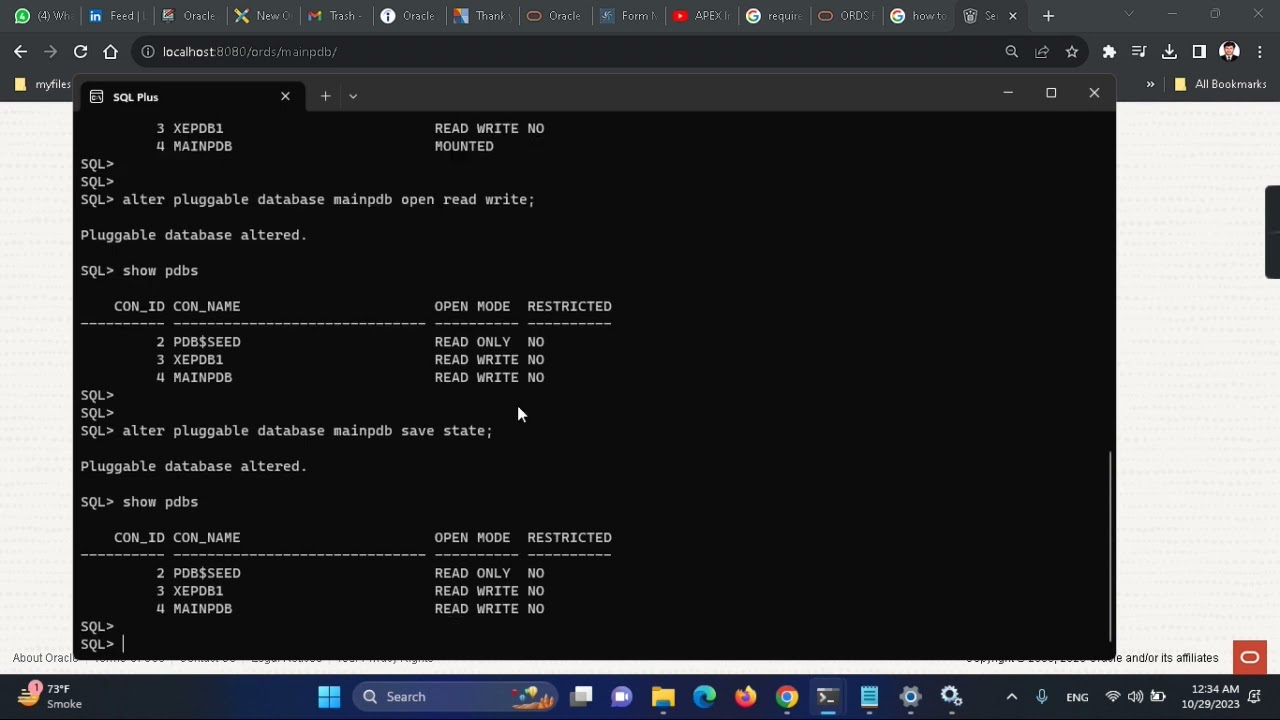
Task: Open the Windows Start menu
Action: click(329, 697)
